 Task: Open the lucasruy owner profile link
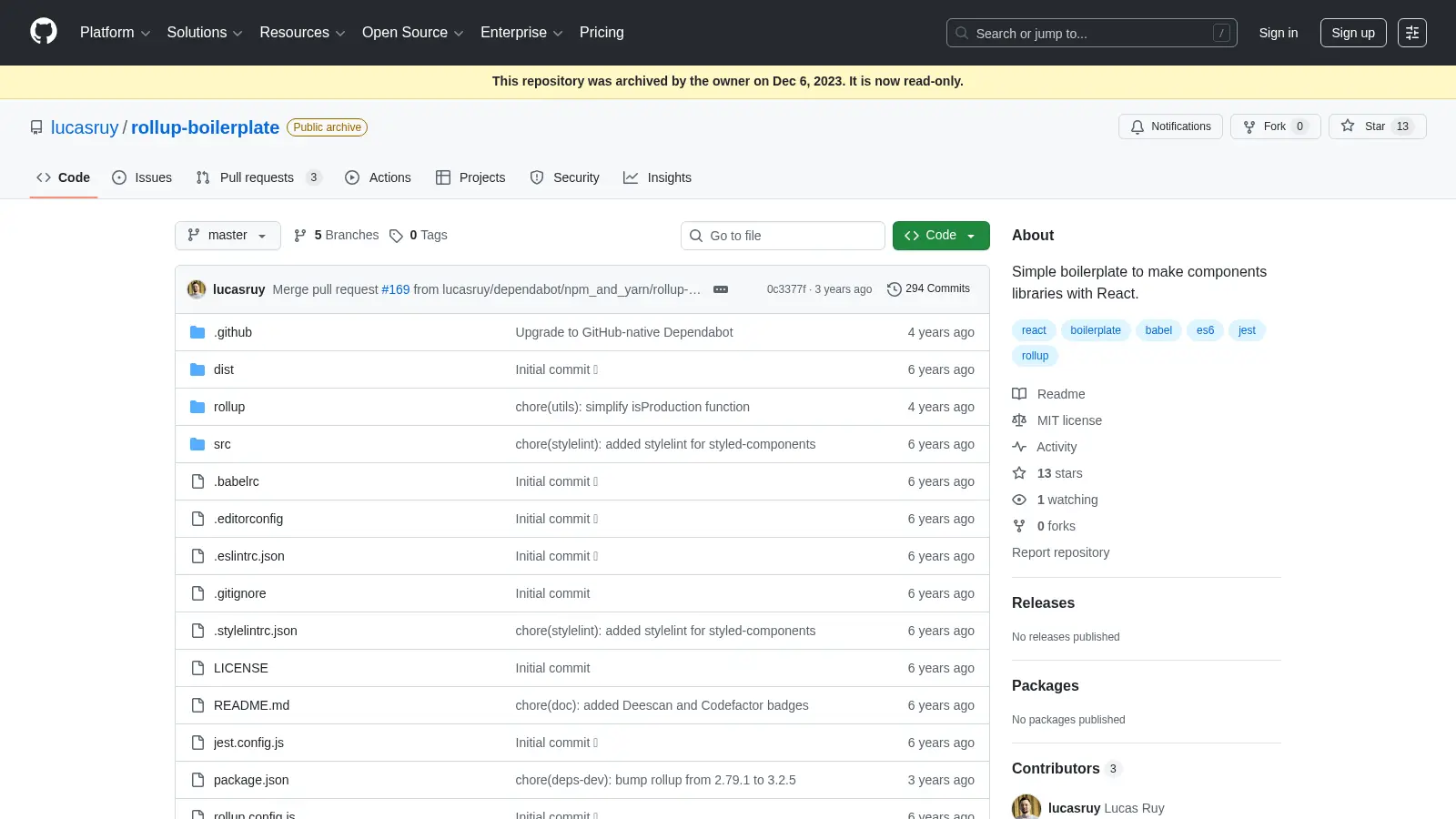tap(85, 127)
